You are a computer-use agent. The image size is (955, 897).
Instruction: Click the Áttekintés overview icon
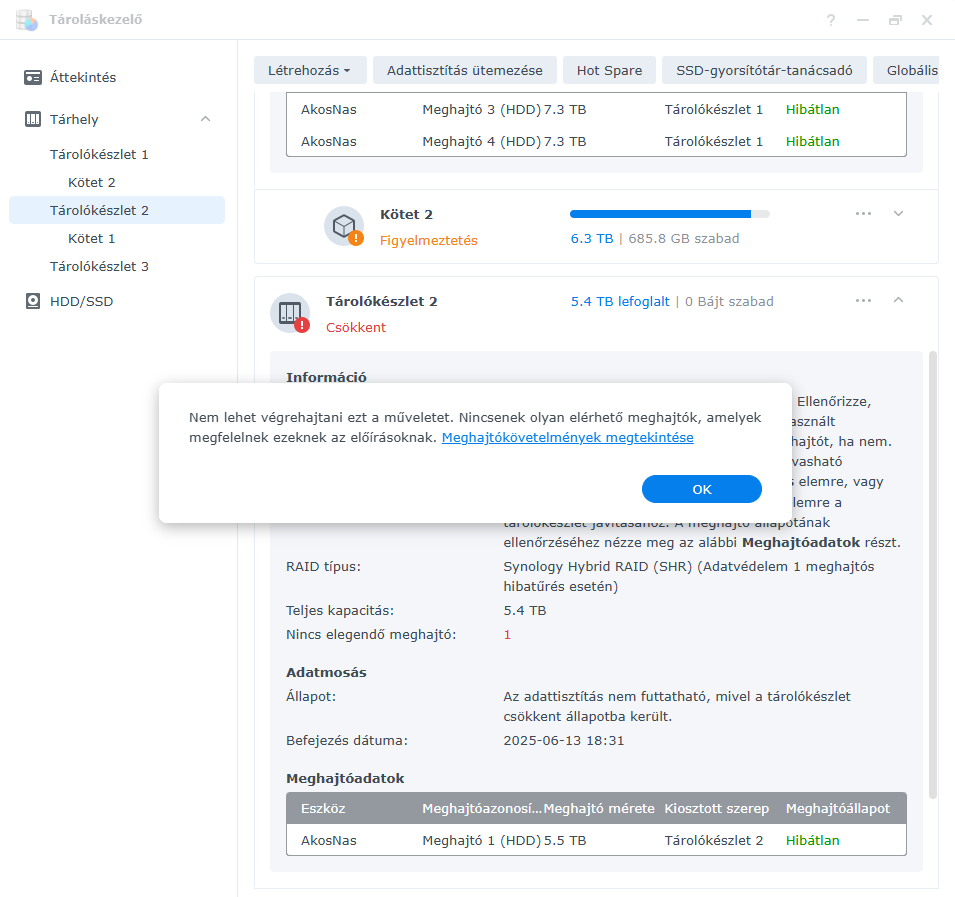pyautogui.click(x=33, y=77)
